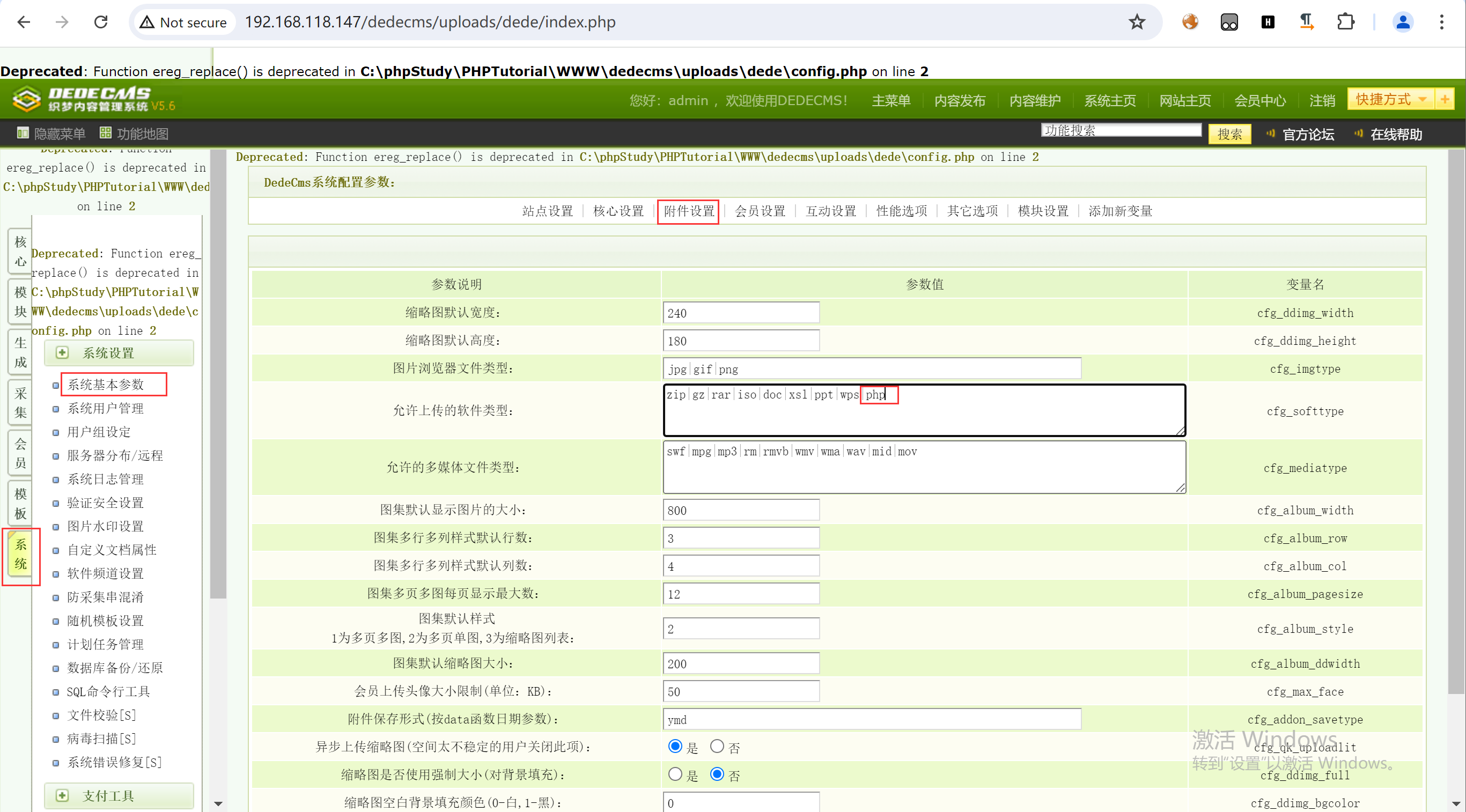Click the 缩略图默认宽度 field with 240
This screenshot has height=812, width=1466.
(741, 312)
